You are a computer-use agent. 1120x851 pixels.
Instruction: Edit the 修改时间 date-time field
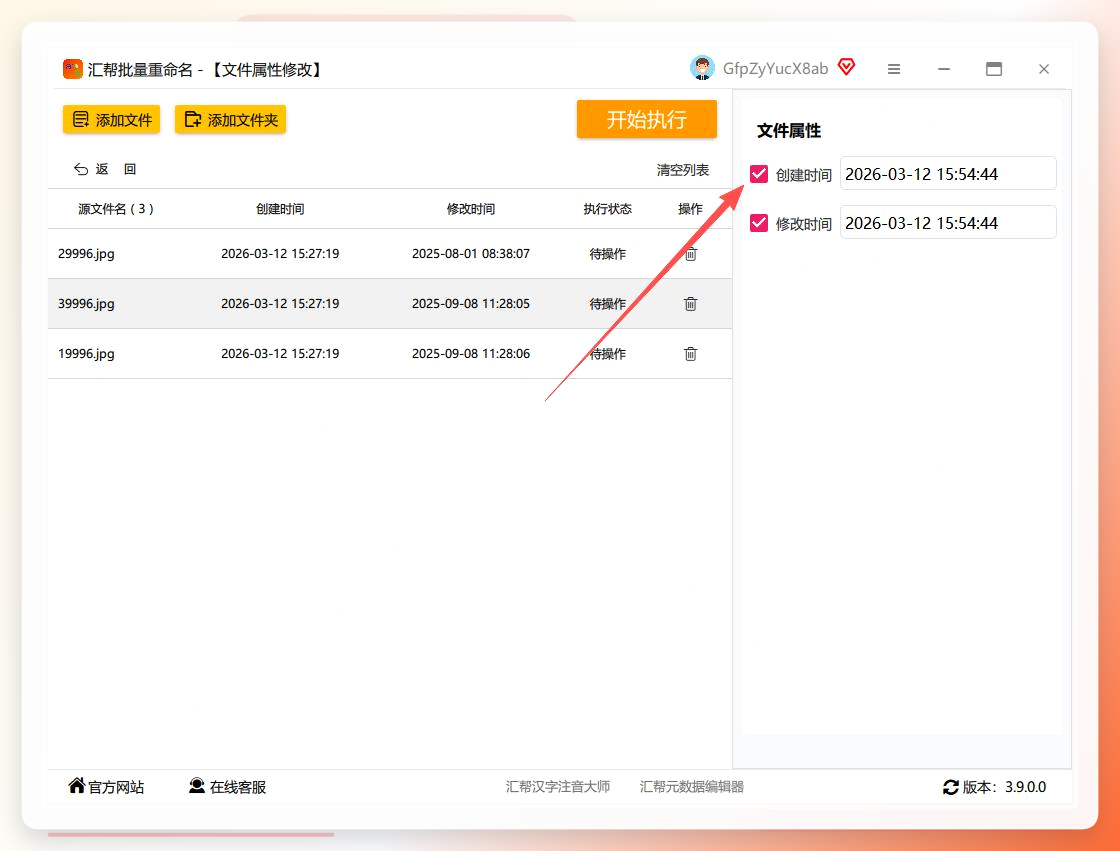[x=948, y=223]
